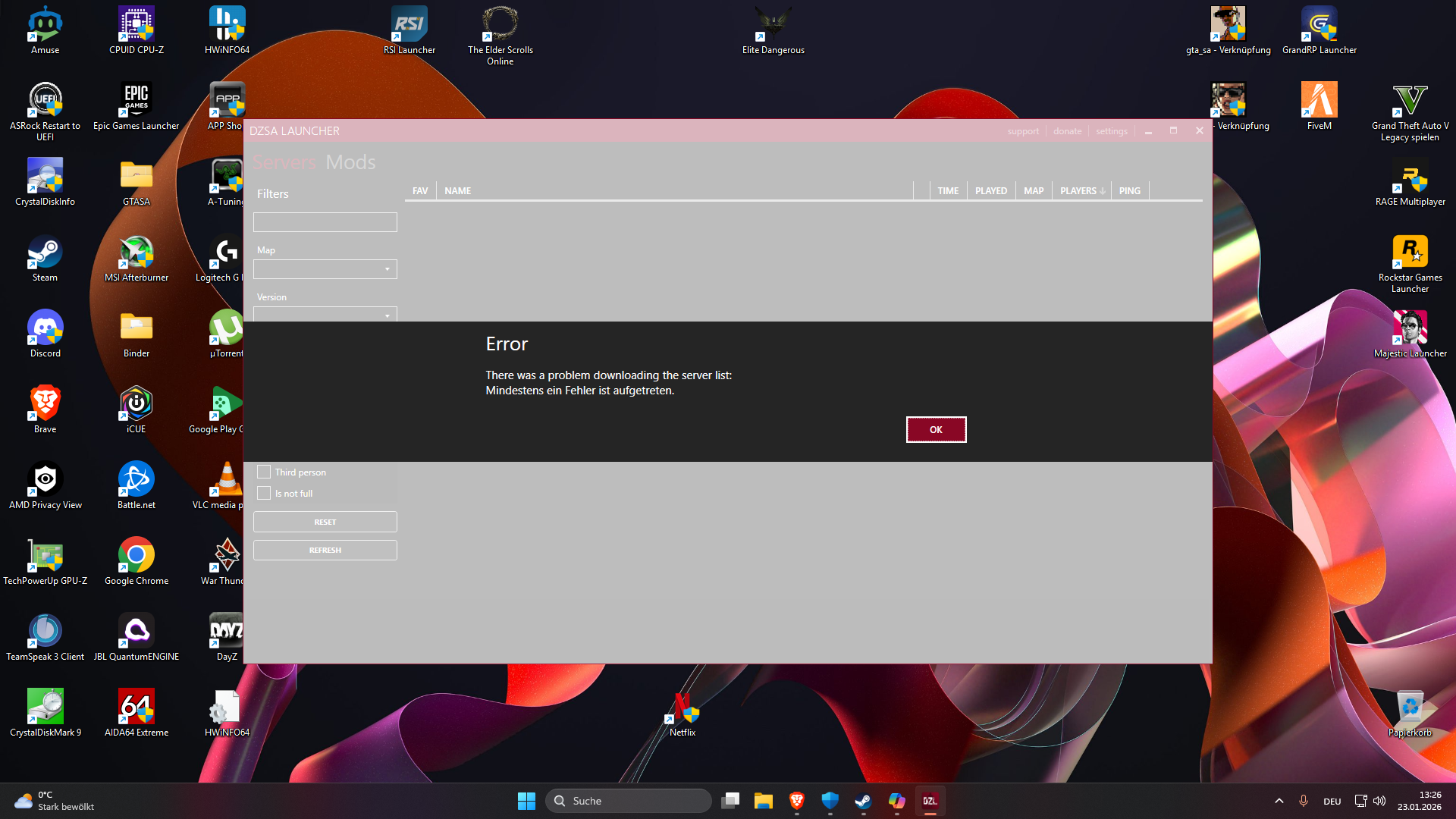Screen dimensions: 1456x819
Task: Switch to the Mods tab
Action: point(350,162)
